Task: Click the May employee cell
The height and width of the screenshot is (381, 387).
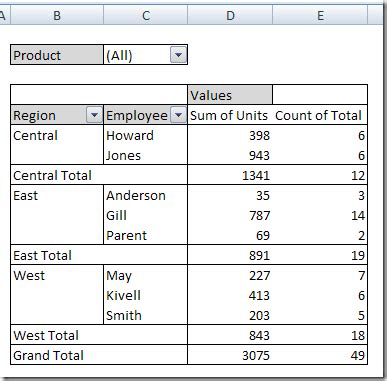Action: tap(146, 275)
